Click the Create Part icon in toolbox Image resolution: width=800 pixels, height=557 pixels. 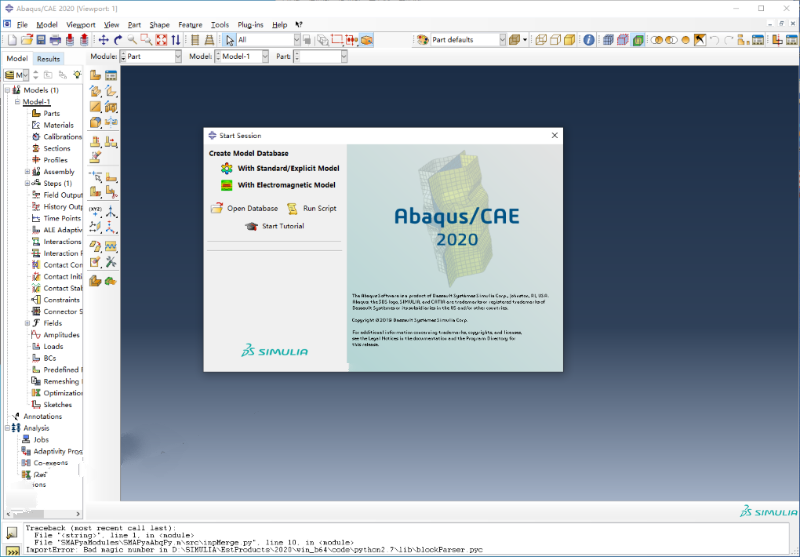click(95, 75)
